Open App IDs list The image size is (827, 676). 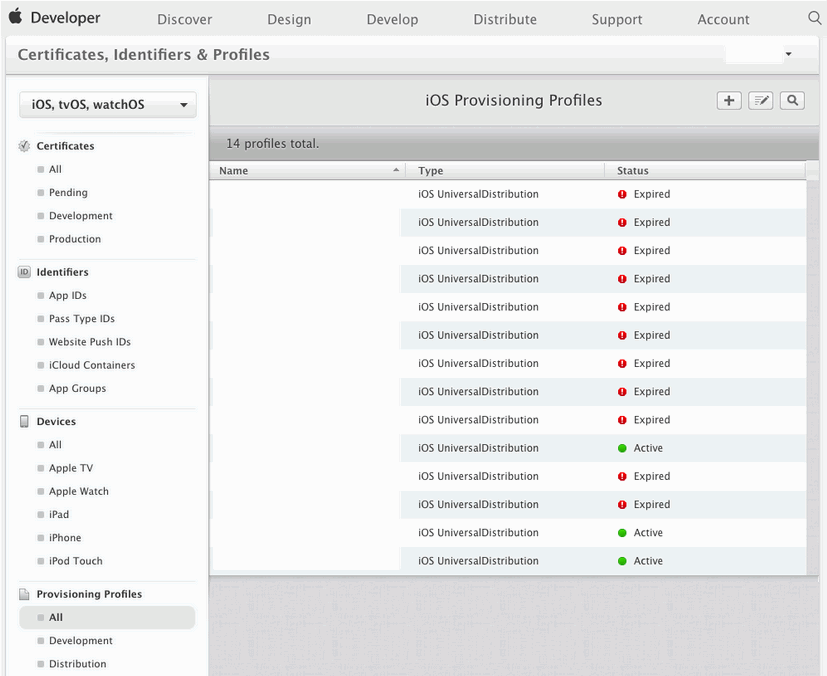(x=68, y=295)
